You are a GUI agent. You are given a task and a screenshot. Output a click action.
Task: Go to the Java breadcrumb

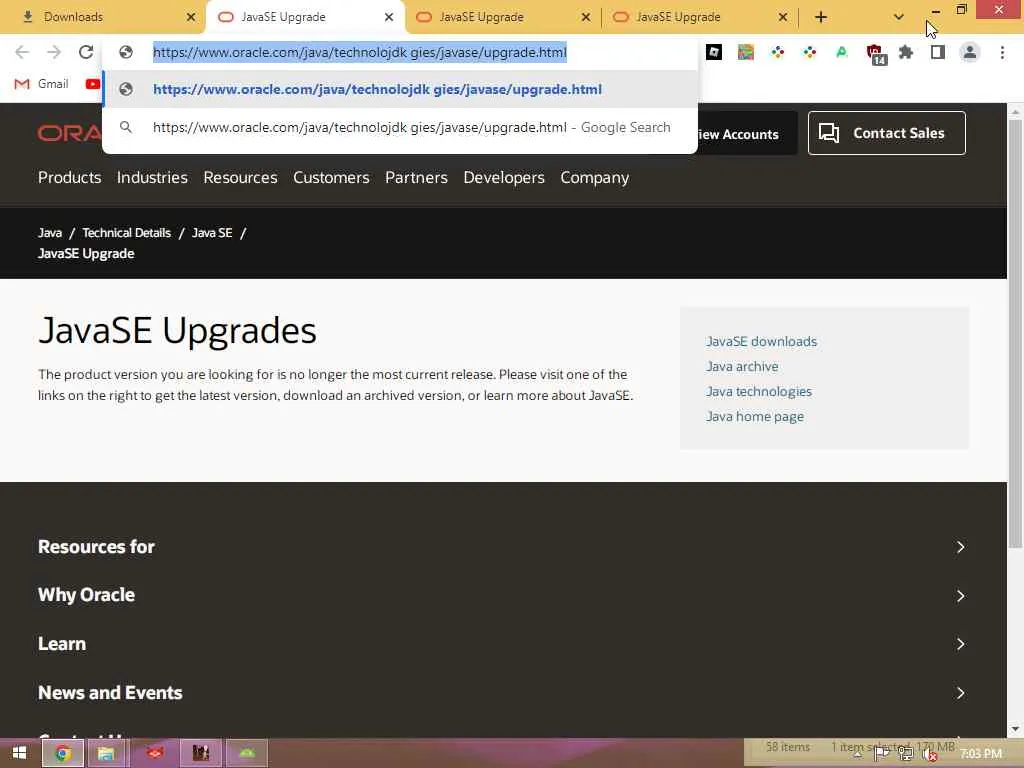click(x=50, y=233)
